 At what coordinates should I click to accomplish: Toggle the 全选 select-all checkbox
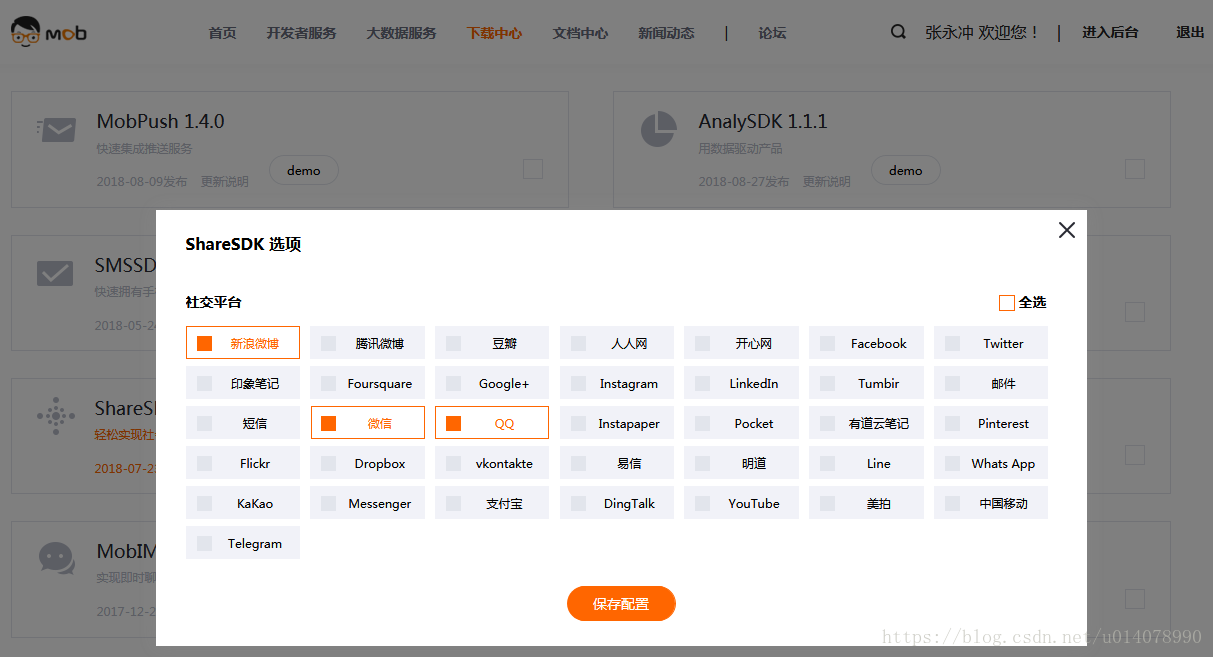pyautogui.click(x=1007, y=303)
